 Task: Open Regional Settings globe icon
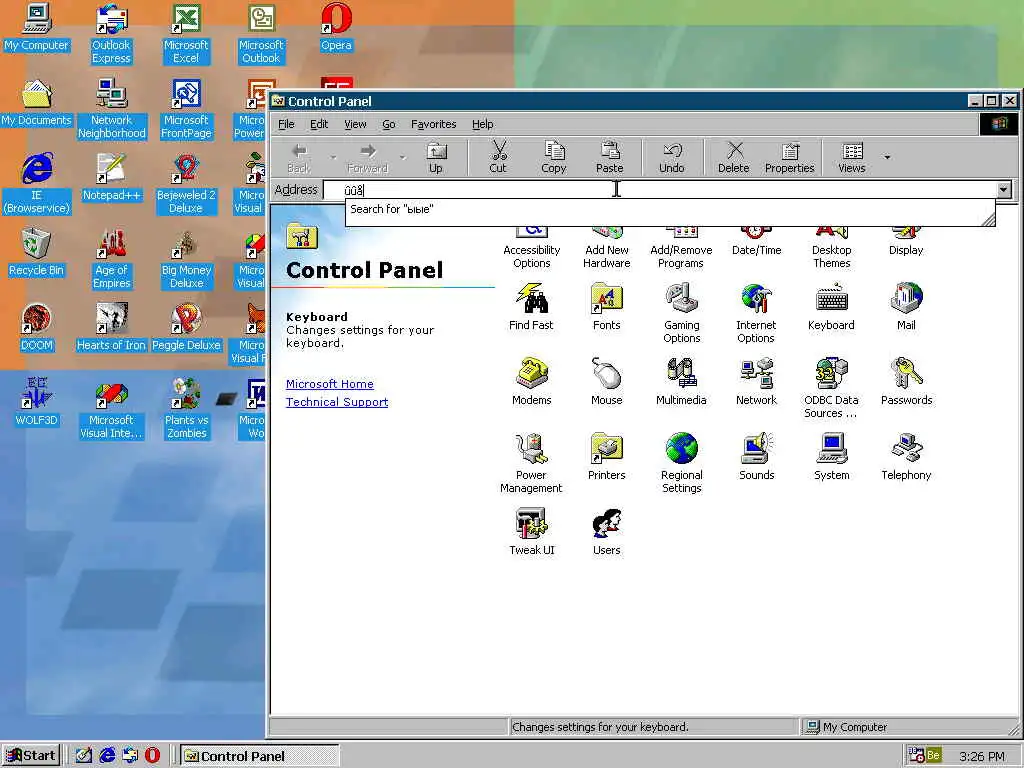(x=681, y=463)
